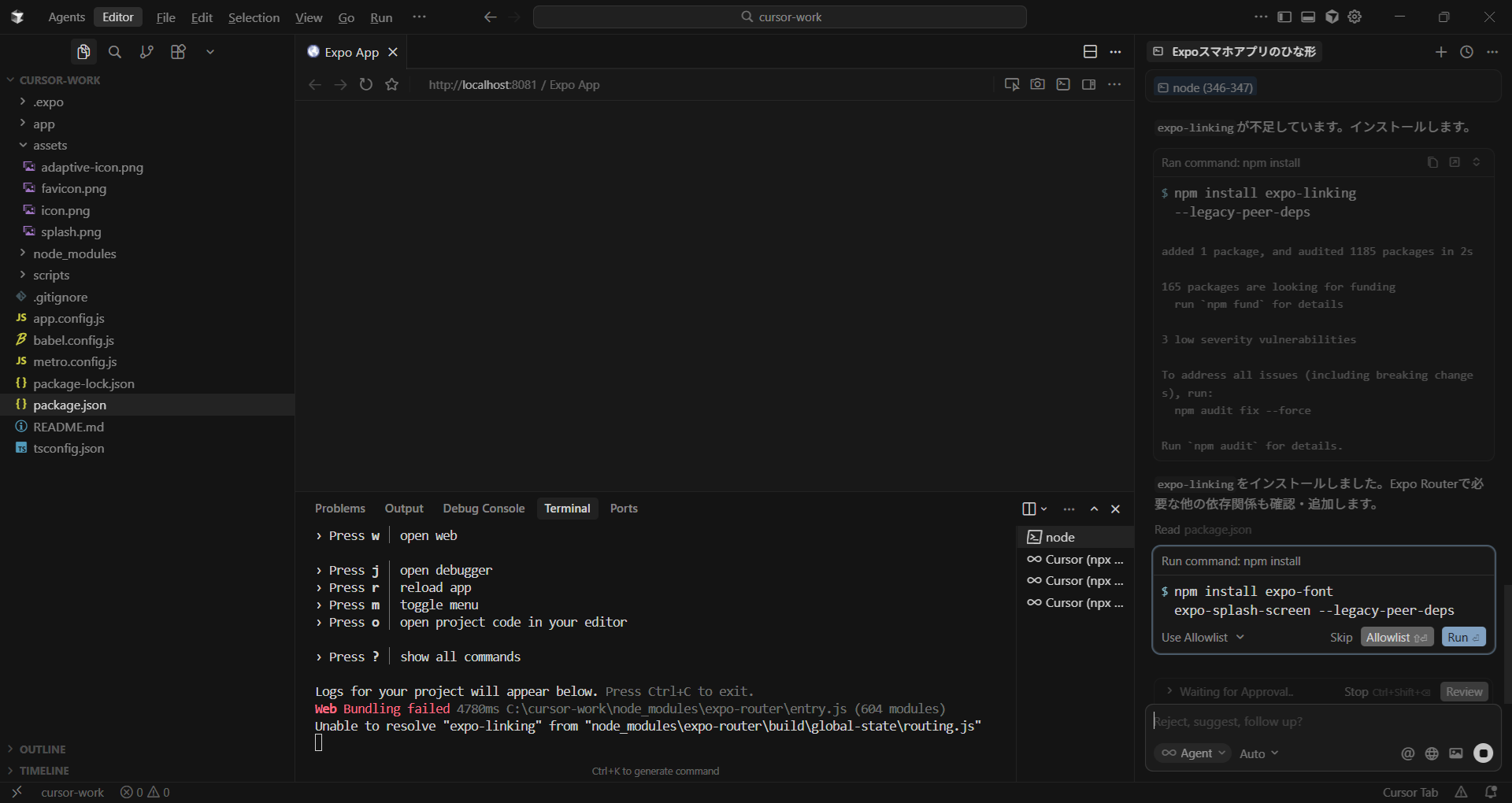
Task: Expand the node_modules folder
Action: [x=74, y=253]
